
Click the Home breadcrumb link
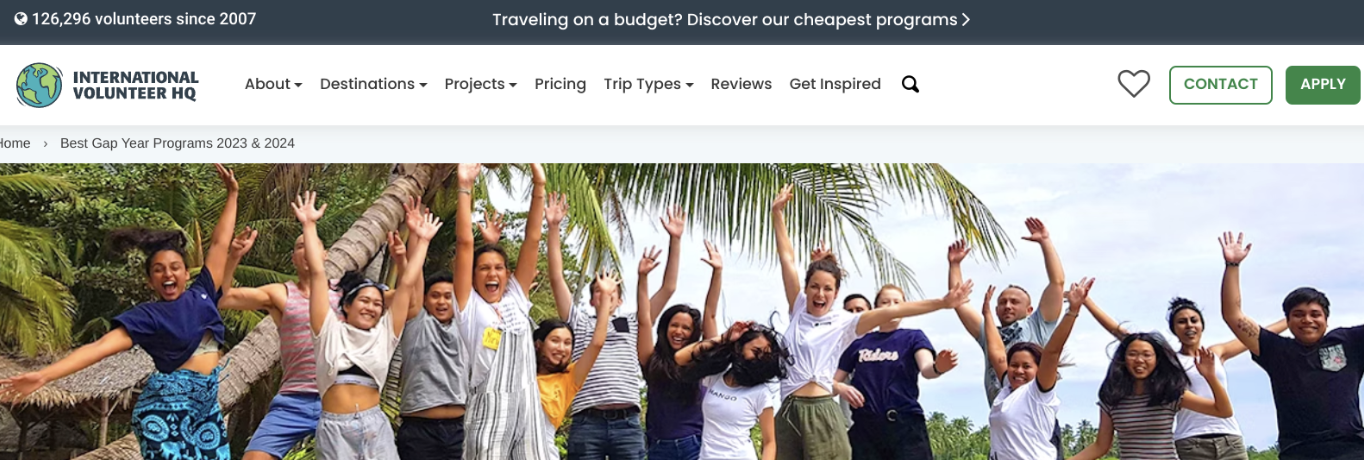pos(14,143)
